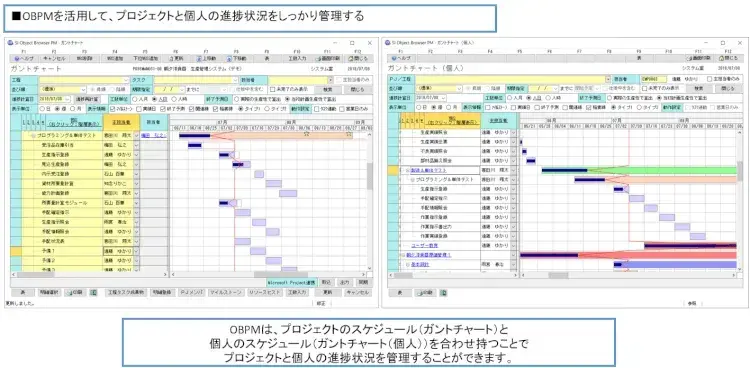This screenshot has width=750, height=368.
Task: Open the 並び順 dropdown in the 個人 window
Action: pos(460,89)
